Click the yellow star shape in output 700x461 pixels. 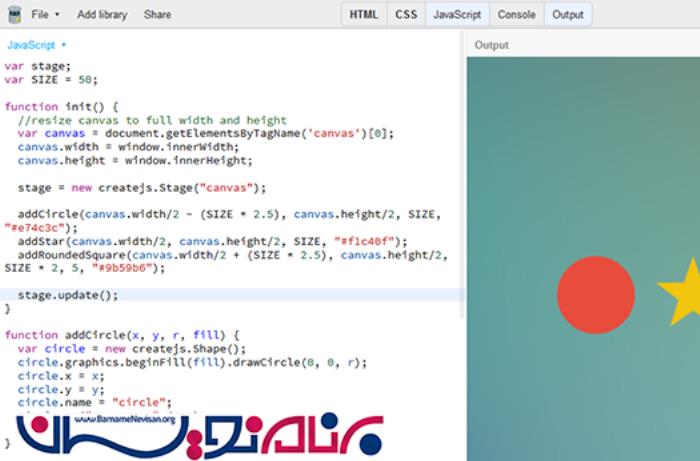[x=683, y=290]
